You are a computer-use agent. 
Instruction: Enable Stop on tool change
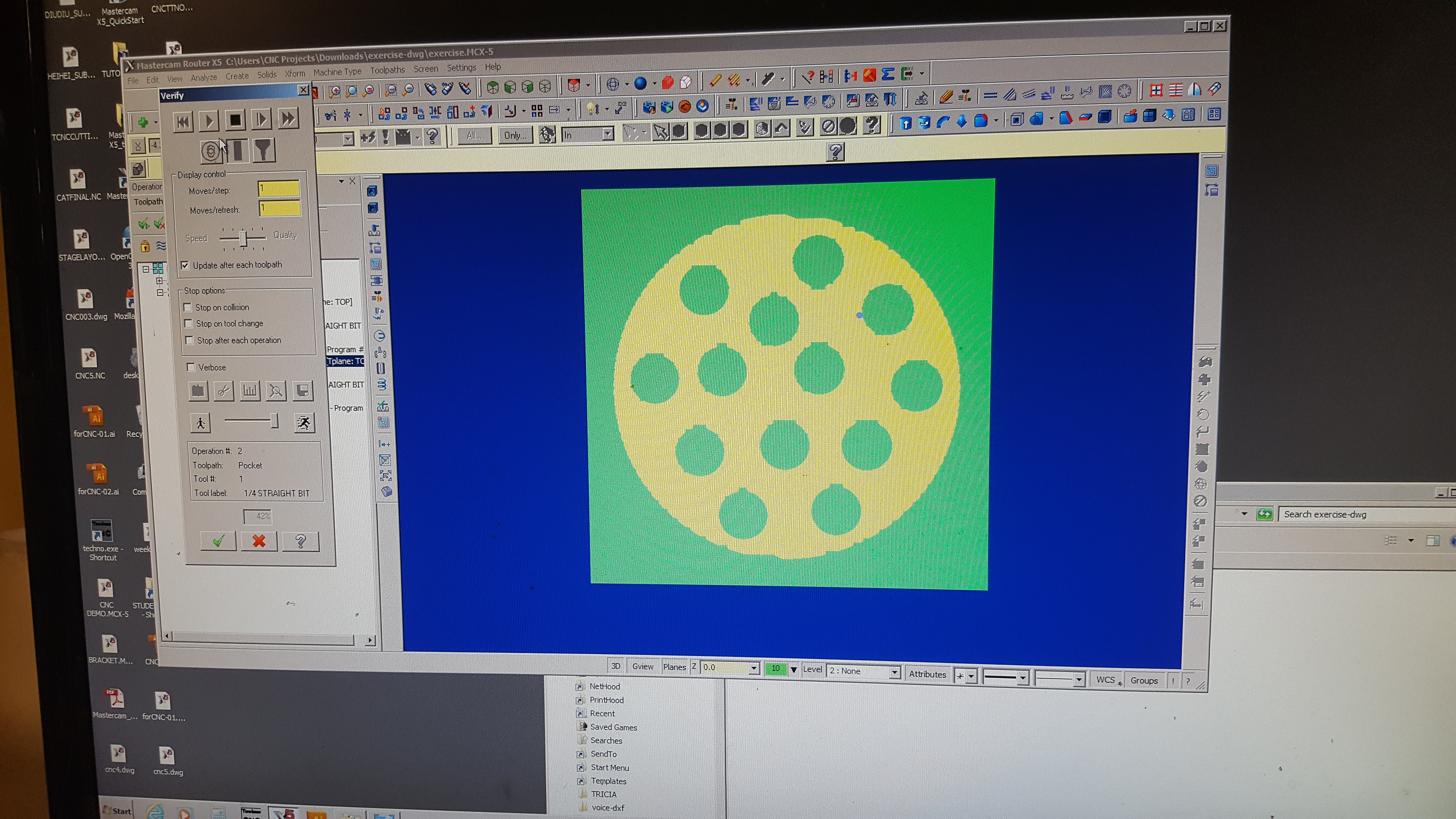point(189,324)
